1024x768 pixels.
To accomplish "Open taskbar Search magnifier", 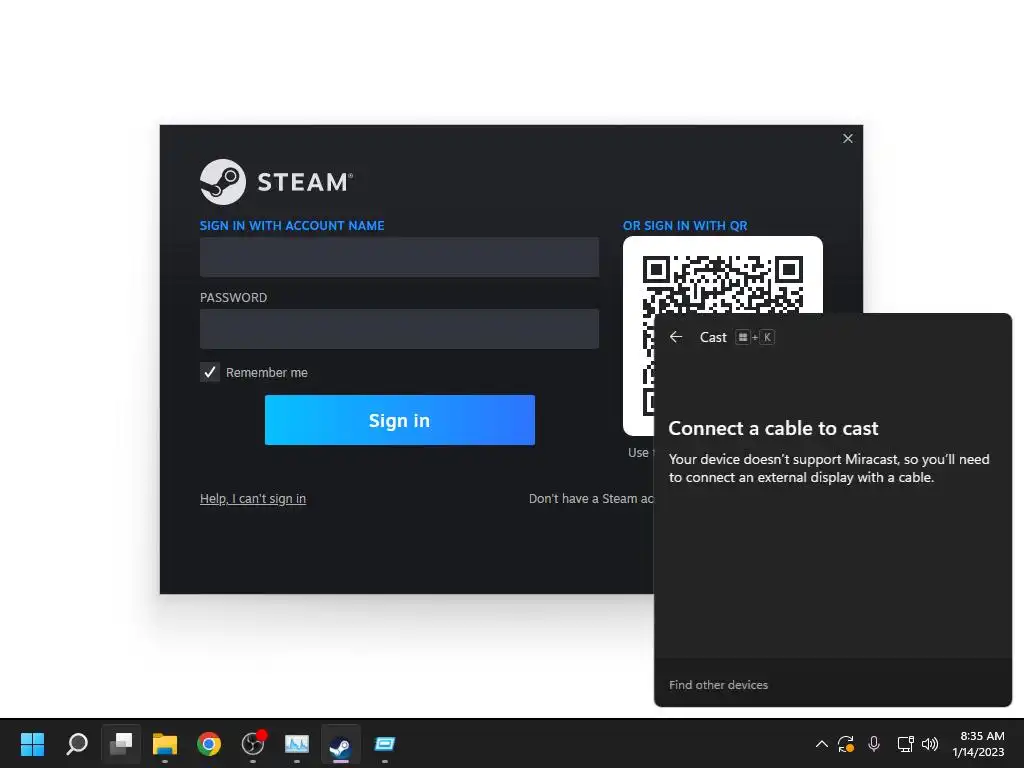I will point(77,744).
